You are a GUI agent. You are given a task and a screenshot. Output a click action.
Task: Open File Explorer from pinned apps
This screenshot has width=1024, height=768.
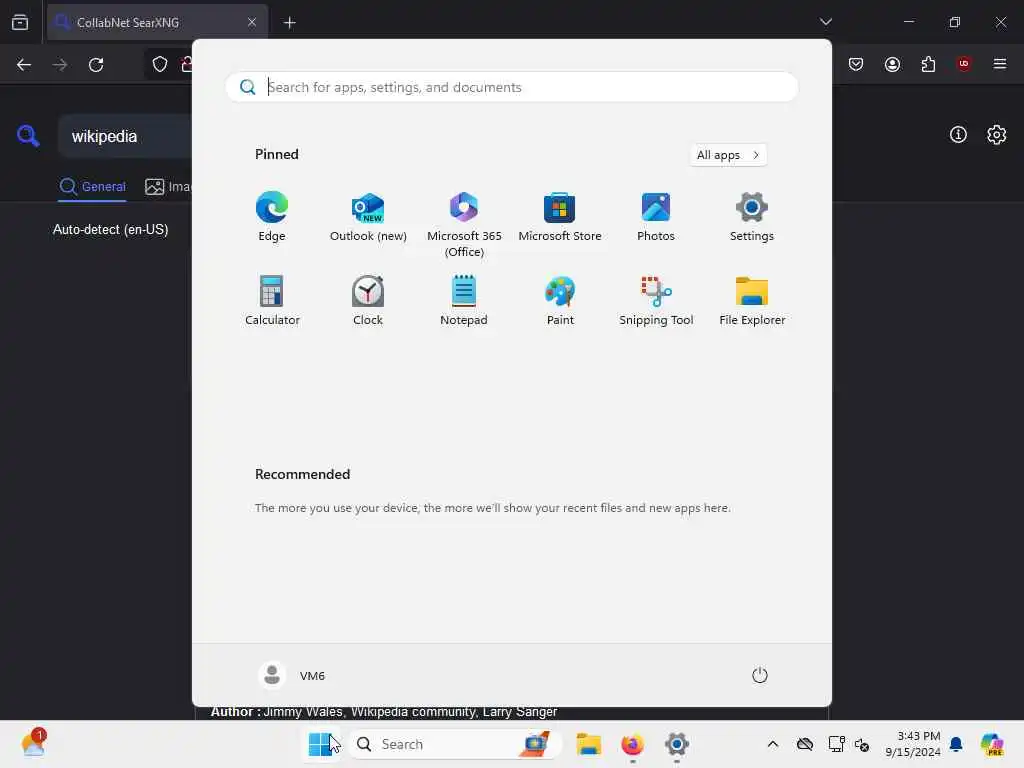752,300
